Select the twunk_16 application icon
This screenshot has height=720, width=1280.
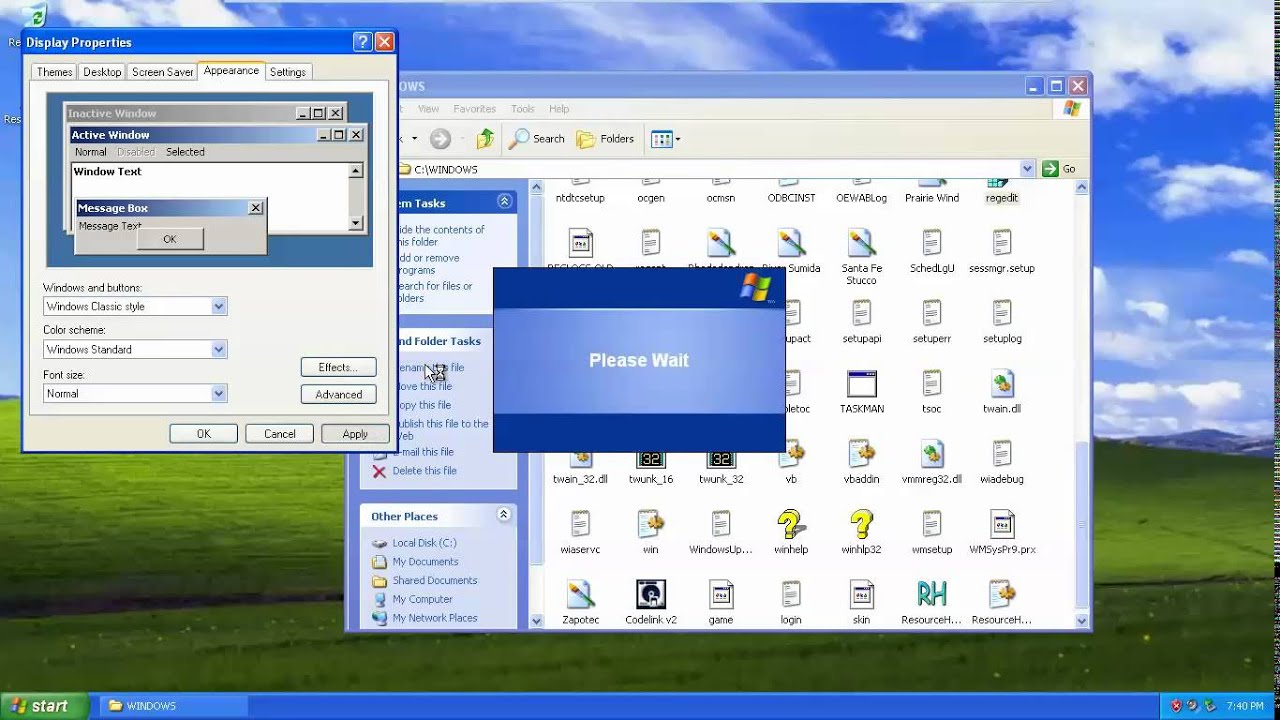650,459
